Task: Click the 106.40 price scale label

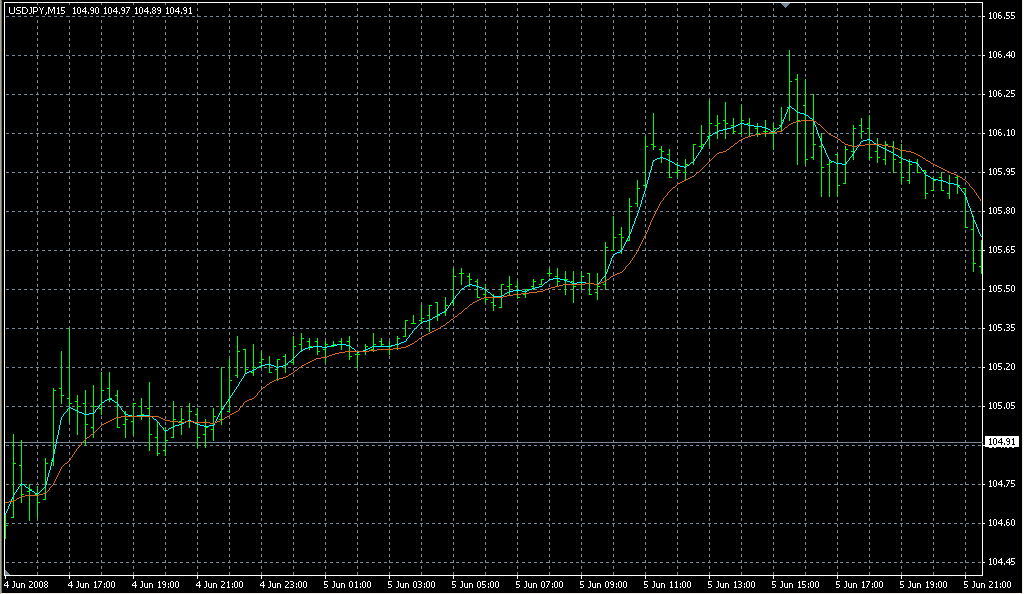Action: point(1002,55)
